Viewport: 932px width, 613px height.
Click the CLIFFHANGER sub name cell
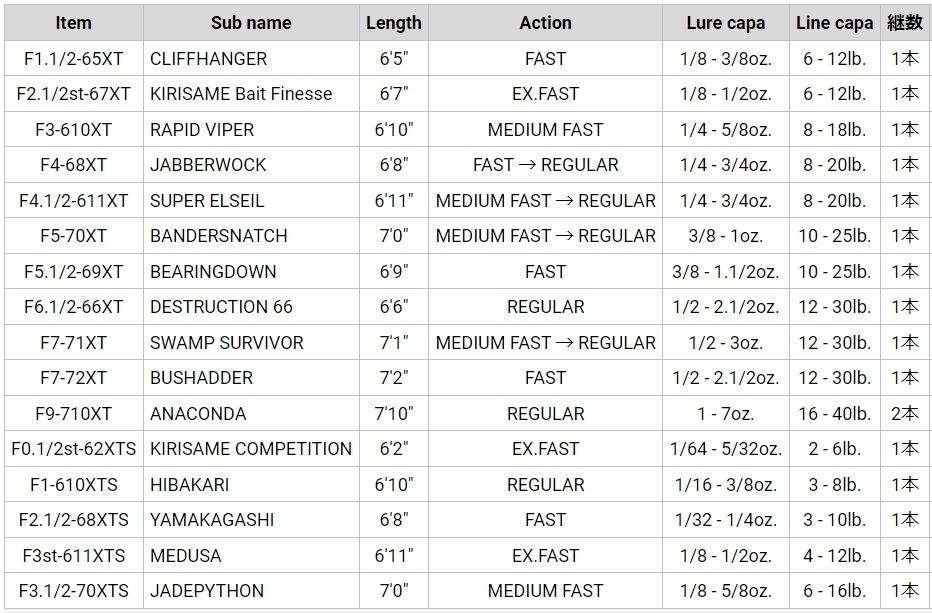tap(251, 58)
